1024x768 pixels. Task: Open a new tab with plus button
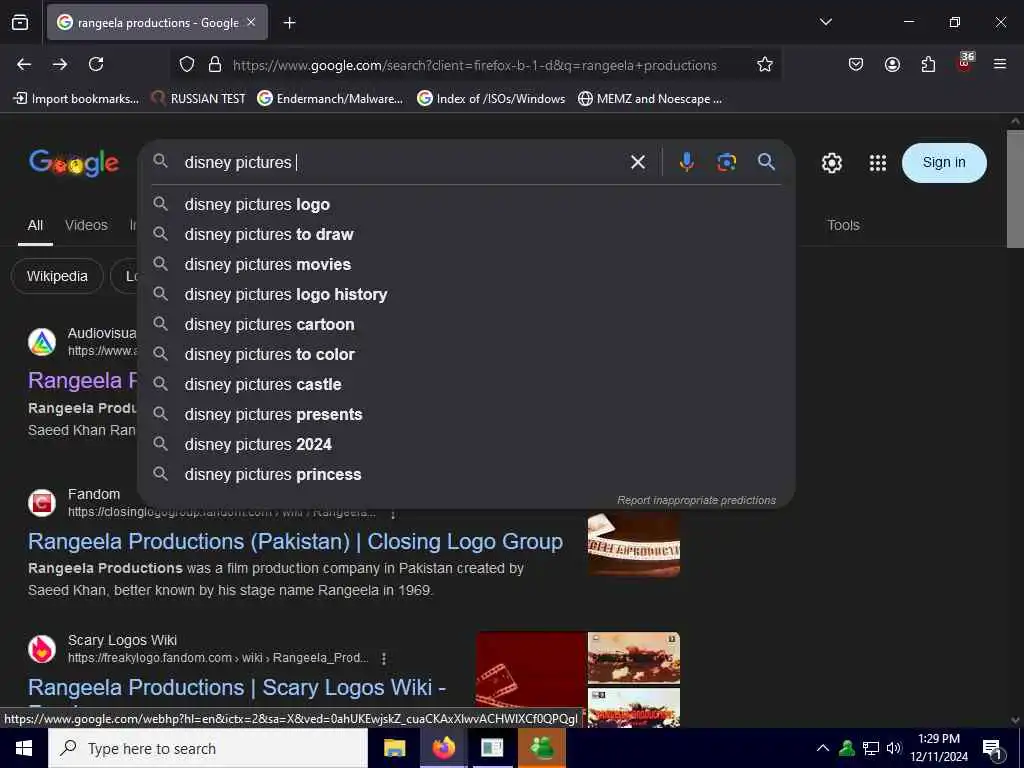coord(289,23)
